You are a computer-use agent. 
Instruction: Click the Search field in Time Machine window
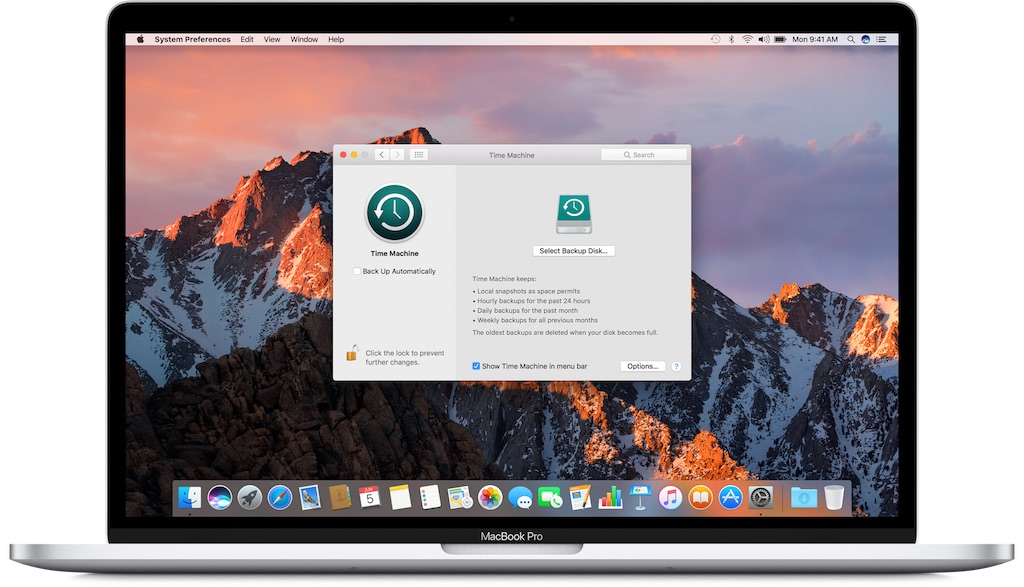coord(643,155)
